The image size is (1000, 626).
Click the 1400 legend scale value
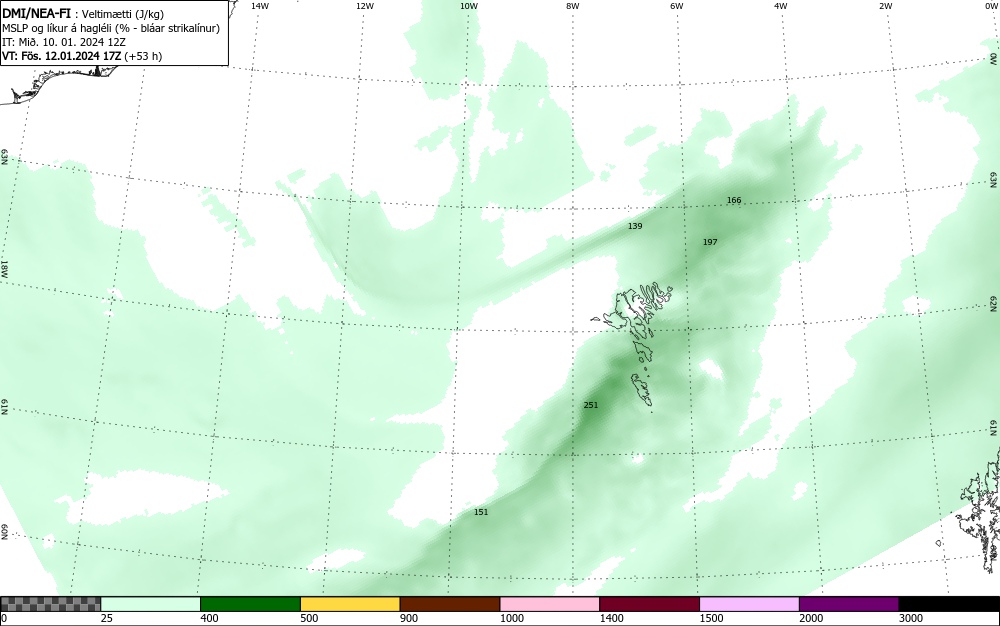tap(611, 618)
